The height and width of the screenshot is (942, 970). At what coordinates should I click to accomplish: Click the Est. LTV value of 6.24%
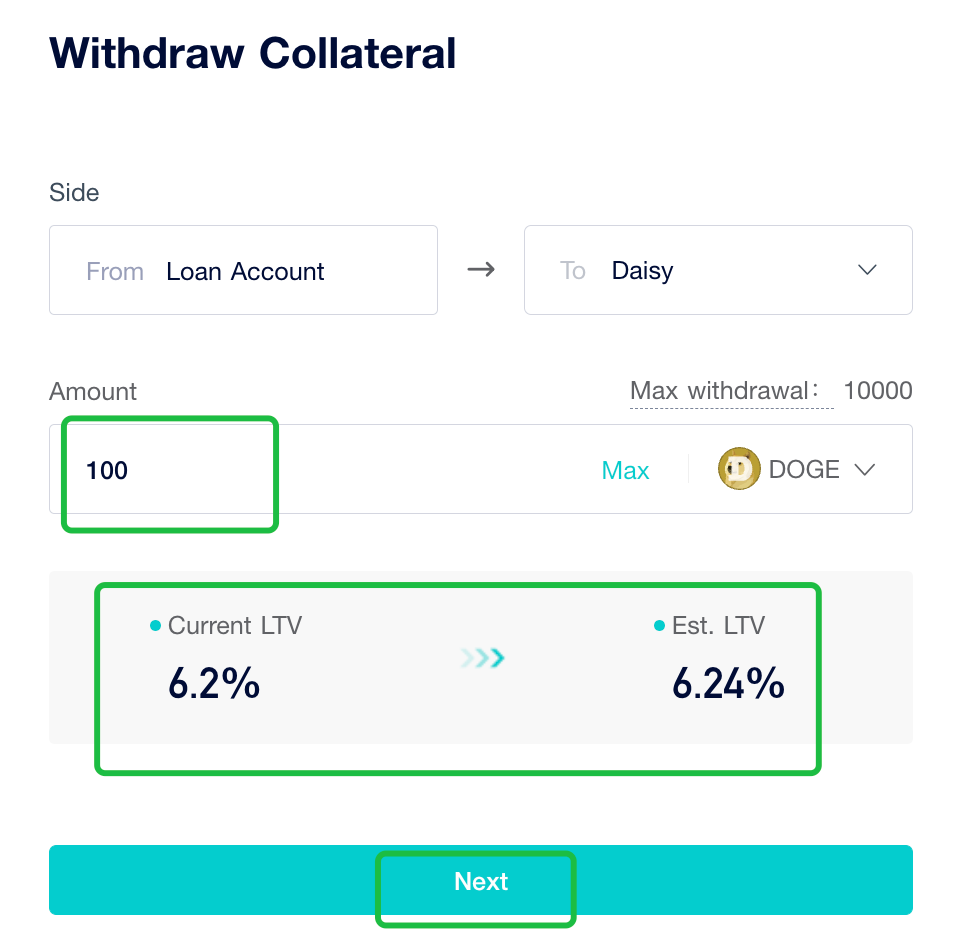728,684
